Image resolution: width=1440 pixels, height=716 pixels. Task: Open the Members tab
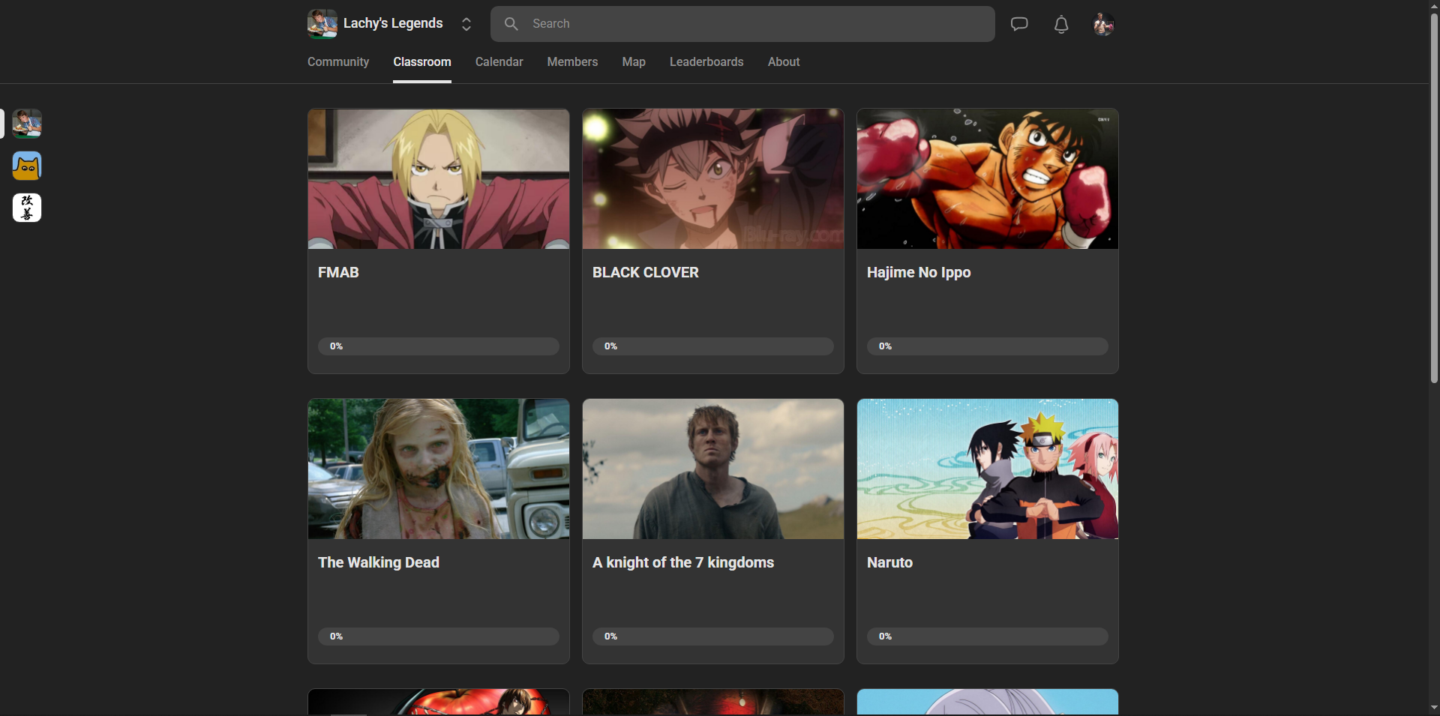(572, 62)
